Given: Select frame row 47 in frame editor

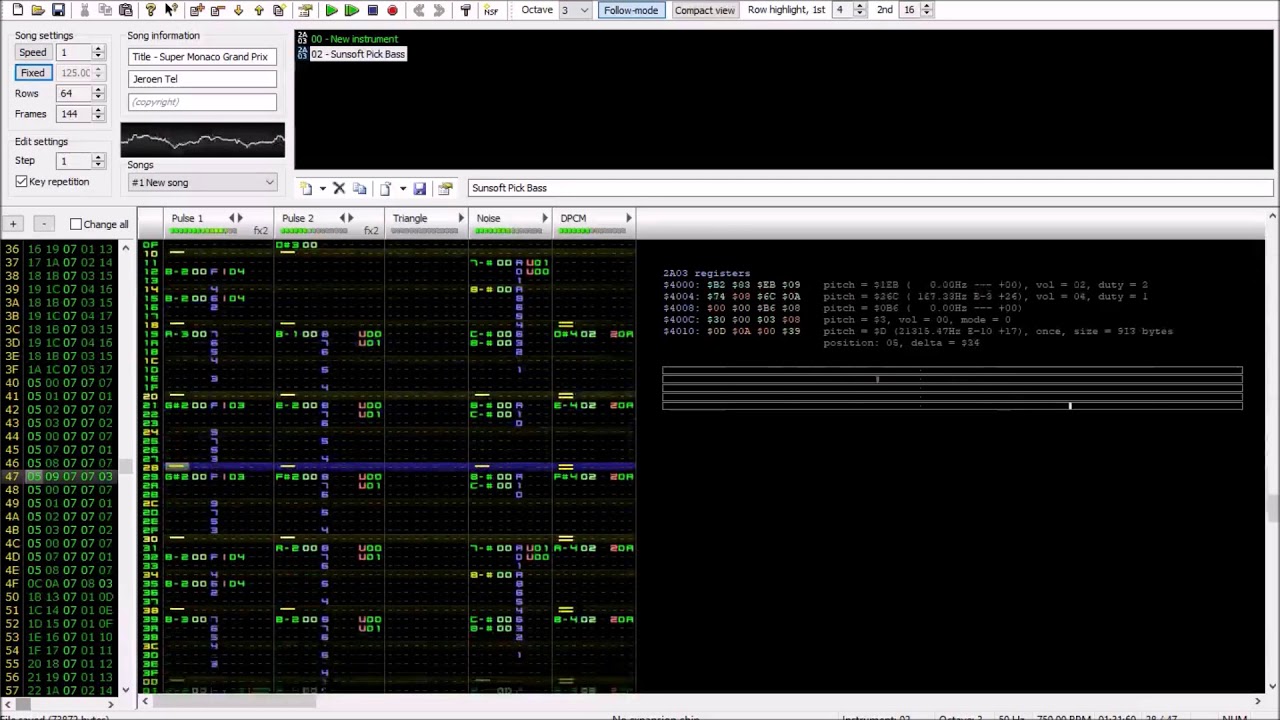Looking at the screenshot, I should 59,476.
